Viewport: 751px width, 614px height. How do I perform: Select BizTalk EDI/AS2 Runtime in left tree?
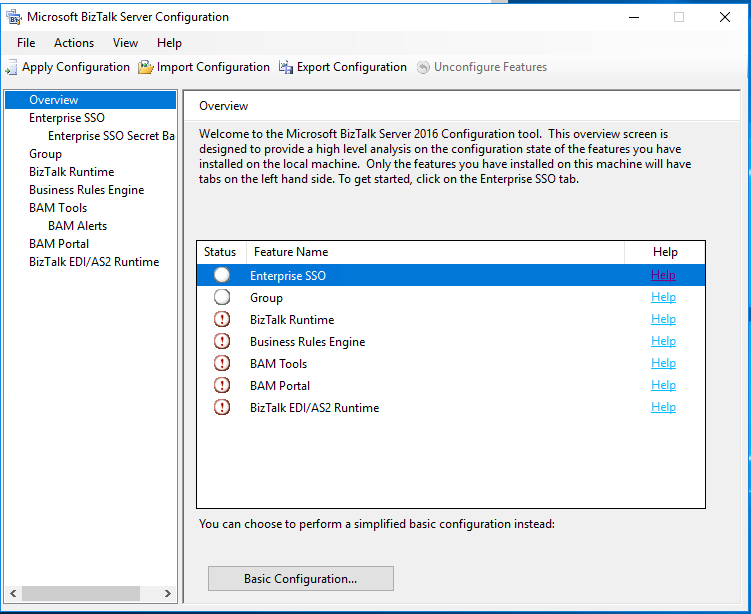(94, 262)
